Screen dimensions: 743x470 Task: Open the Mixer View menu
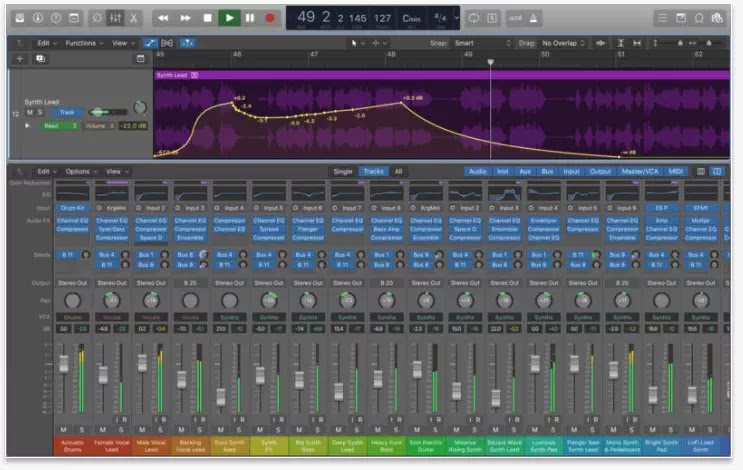117,172
